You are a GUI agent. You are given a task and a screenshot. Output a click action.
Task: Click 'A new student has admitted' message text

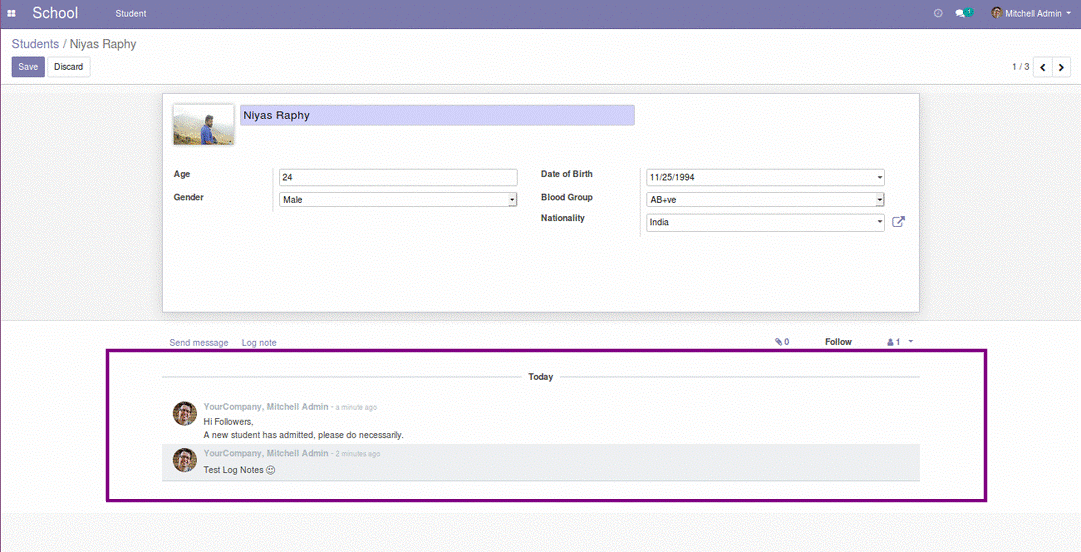[303, 436]
